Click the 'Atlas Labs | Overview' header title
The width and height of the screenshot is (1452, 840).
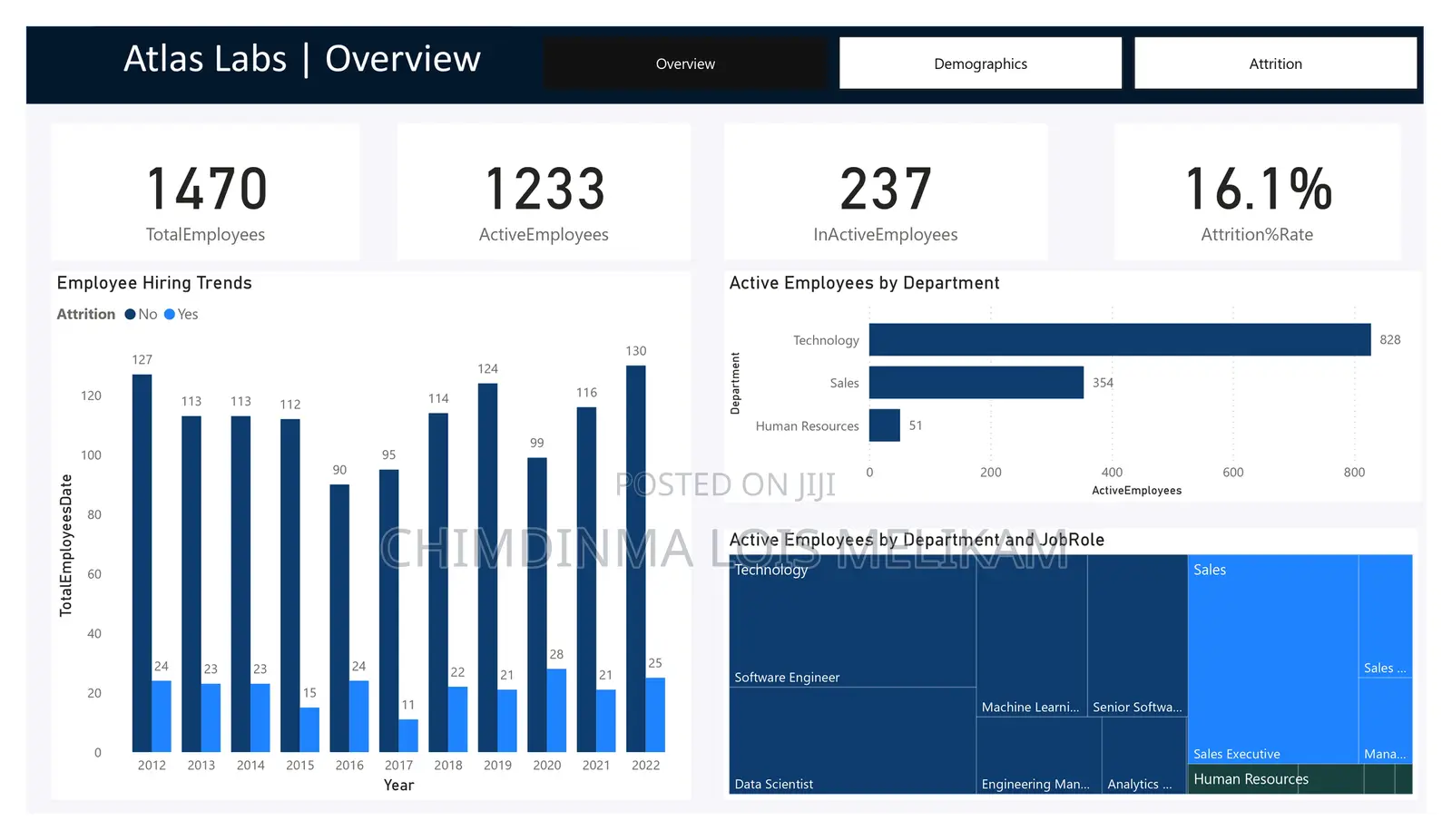(302, 59)
